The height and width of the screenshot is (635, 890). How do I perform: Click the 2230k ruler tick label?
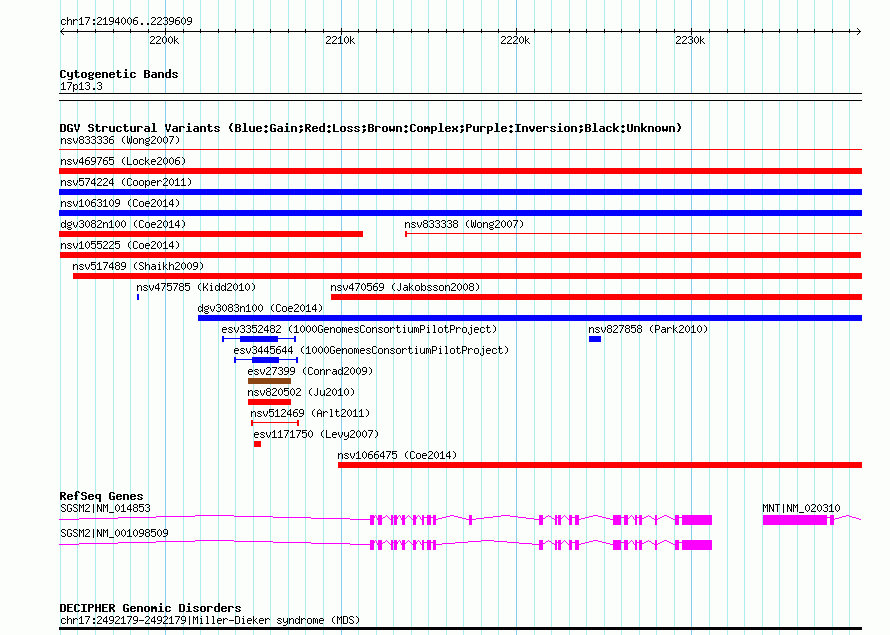point(690,40)
